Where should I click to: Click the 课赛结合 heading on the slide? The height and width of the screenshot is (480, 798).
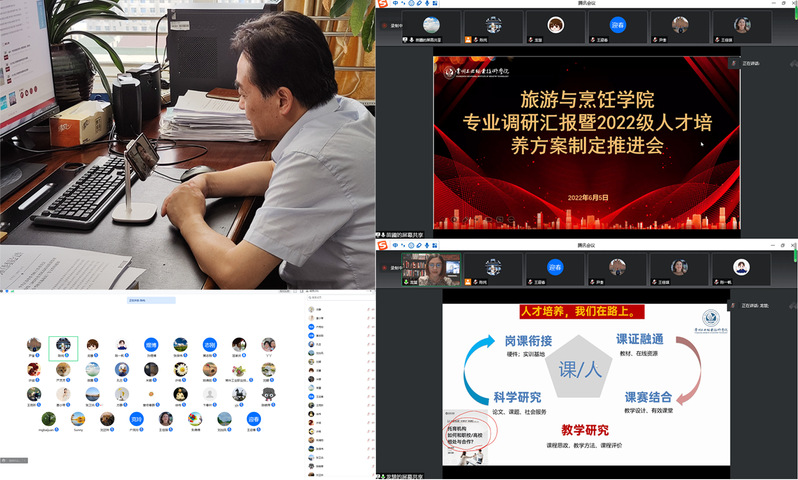coord(655,397)
